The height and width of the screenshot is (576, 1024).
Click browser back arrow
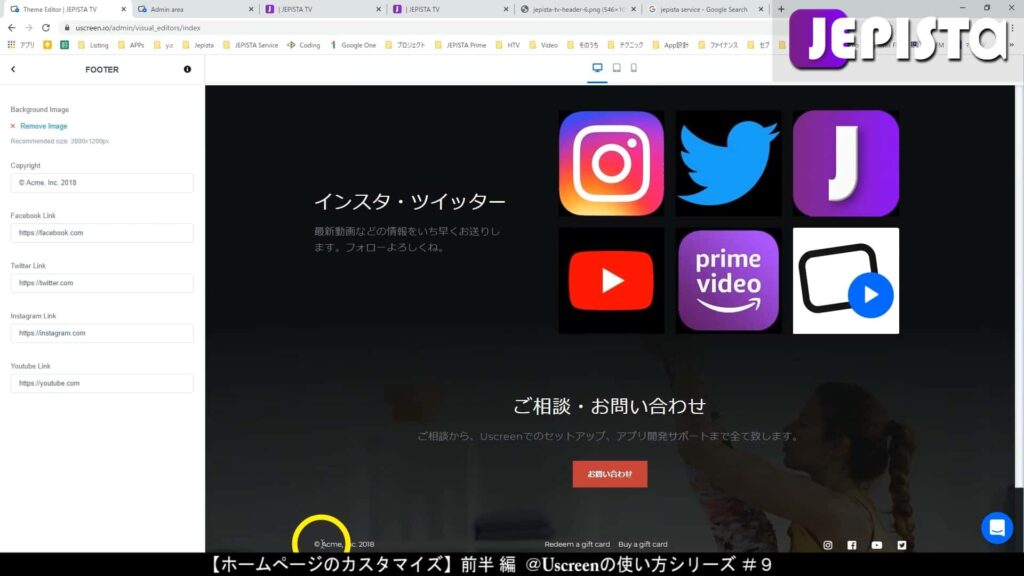point(12,27)
